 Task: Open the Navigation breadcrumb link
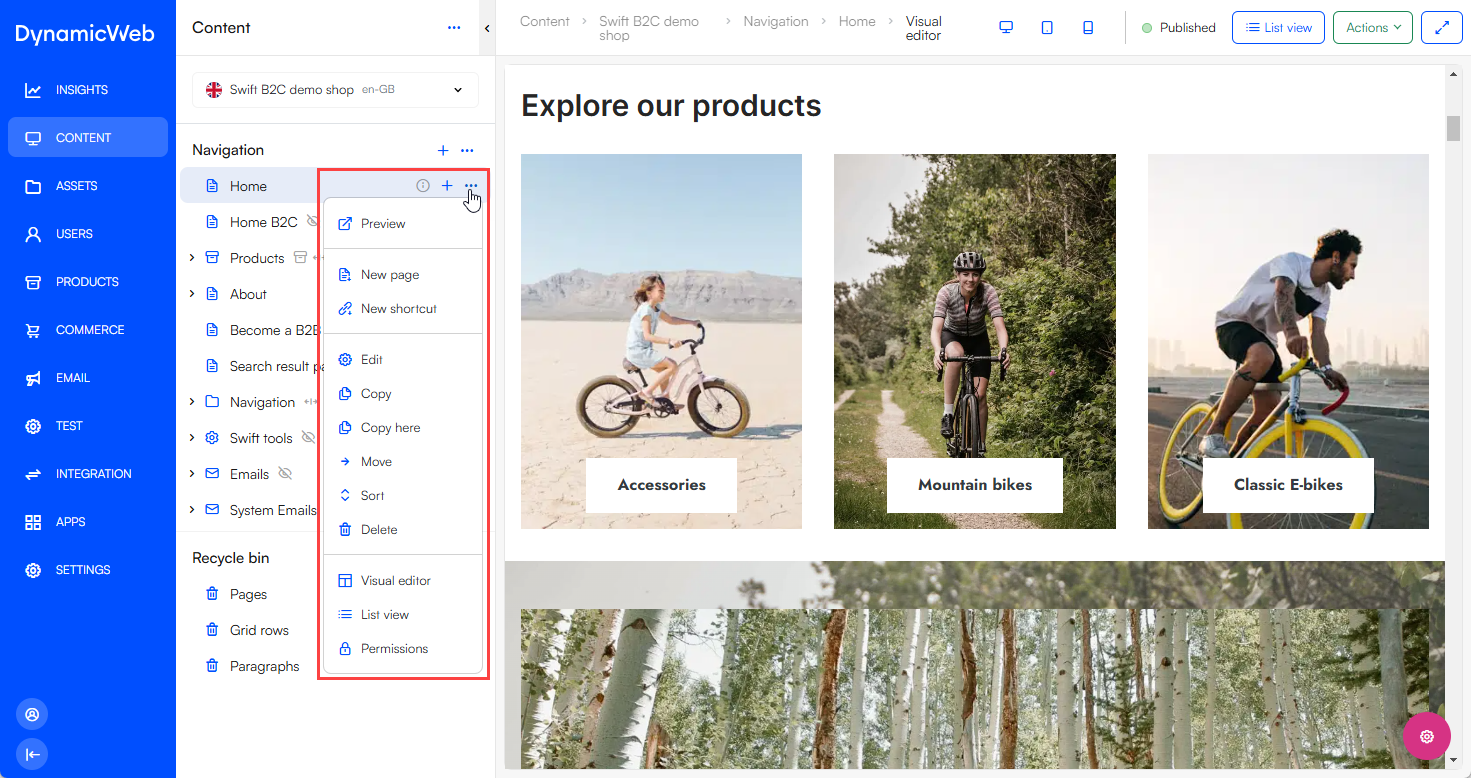pos(776,20)
